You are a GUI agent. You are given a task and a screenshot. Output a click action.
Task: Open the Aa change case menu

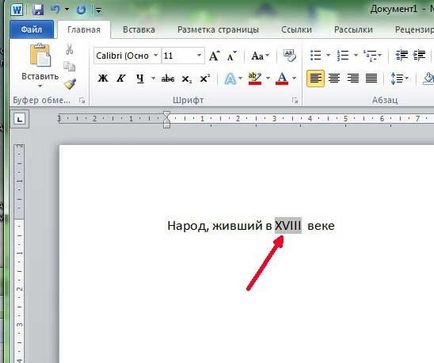(x=260, y=56)
